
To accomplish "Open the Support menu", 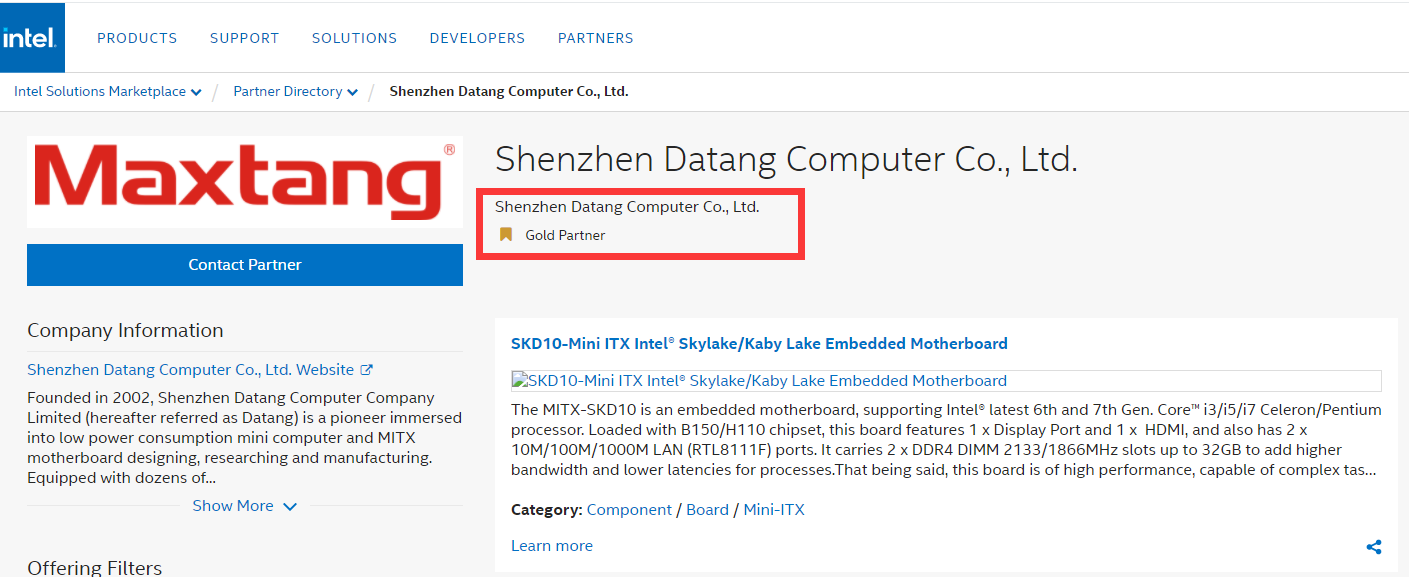I will [x=244, y=38].
